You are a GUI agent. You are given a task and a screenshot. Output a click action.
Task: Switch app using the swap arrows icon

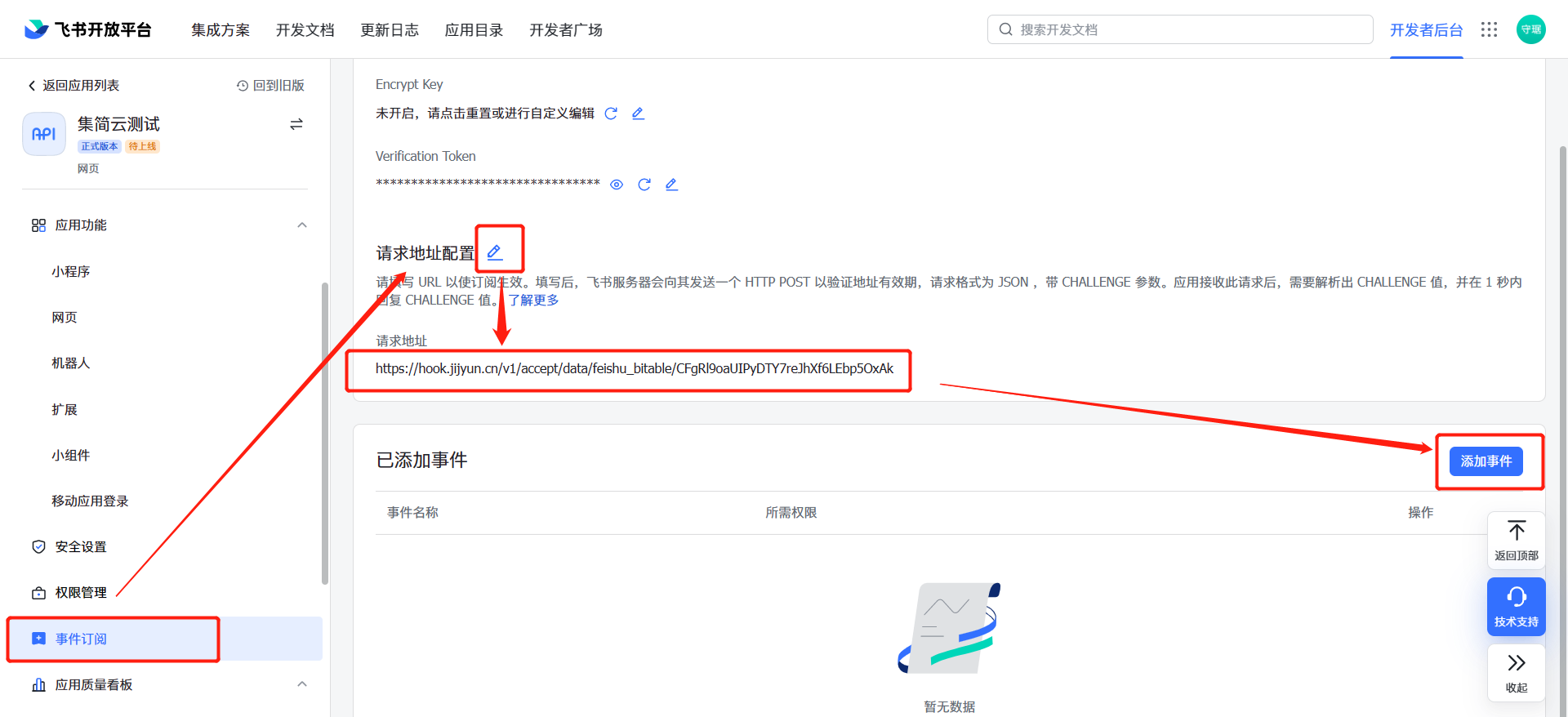[296, 124]
